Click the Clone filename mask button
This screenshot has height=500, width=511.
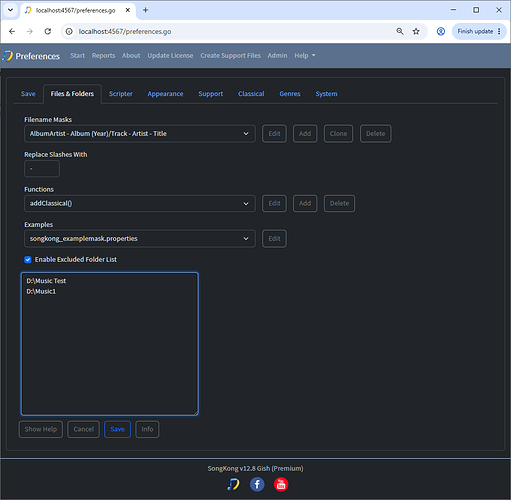[338, 134]
